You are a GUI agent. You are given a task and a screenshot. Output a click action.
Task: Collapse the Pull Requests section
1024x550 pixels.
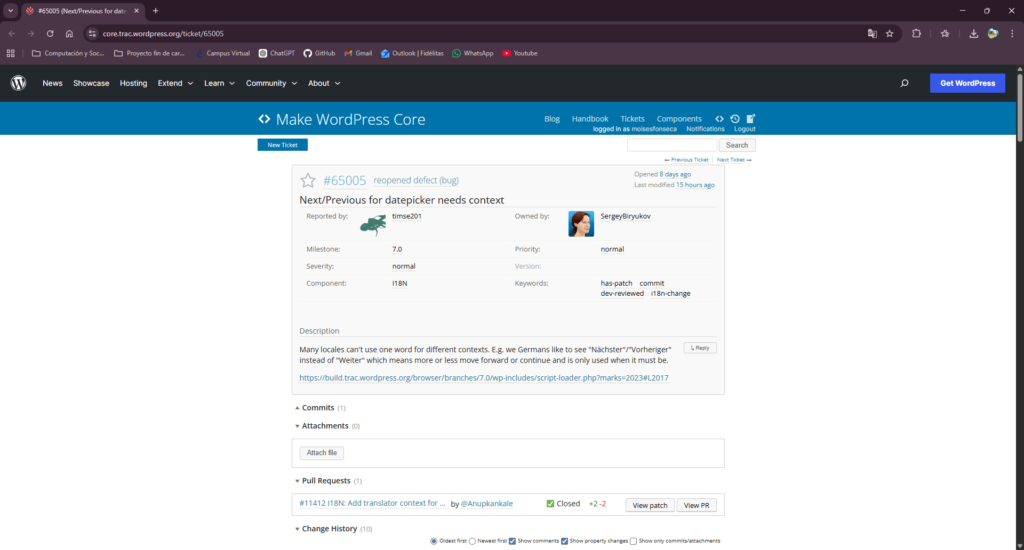(326, 481)
